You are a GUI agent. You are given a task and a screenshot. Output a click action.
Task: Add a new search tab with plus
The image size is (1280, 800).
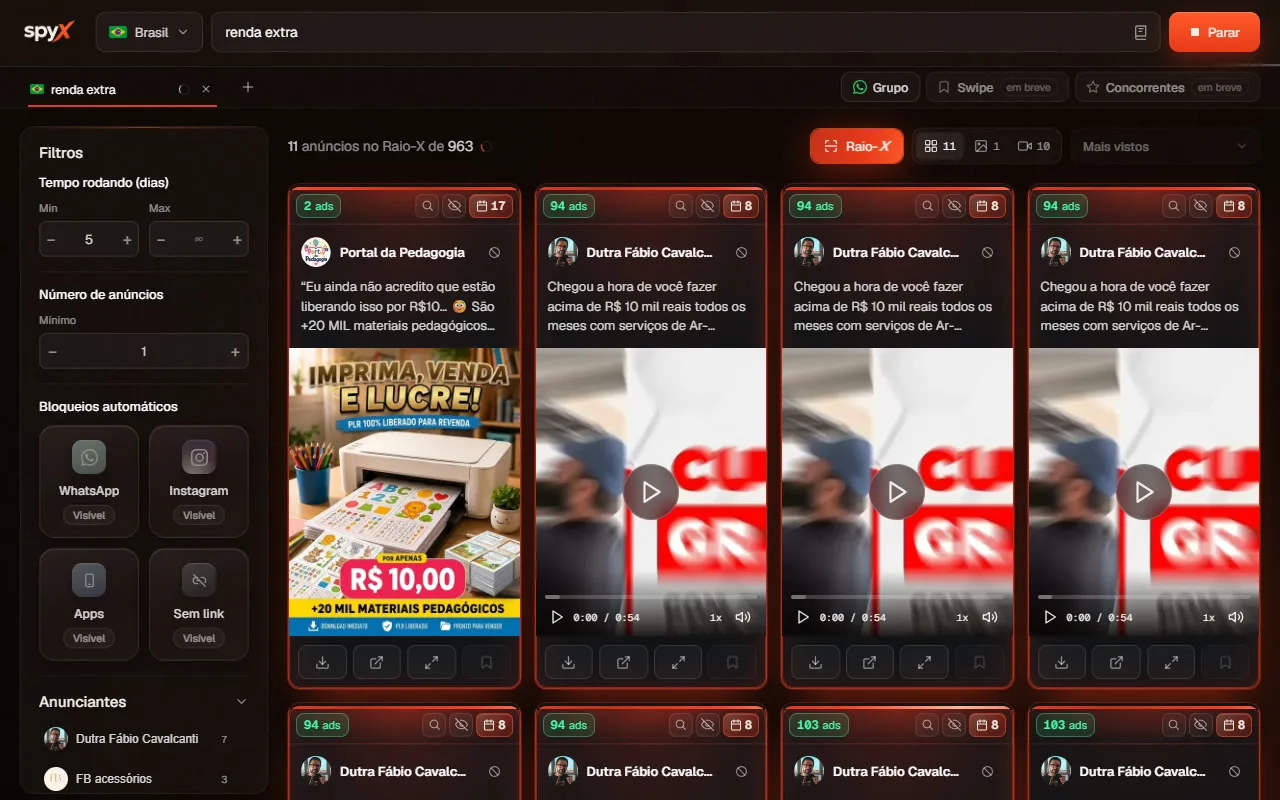tap(248, 87)
